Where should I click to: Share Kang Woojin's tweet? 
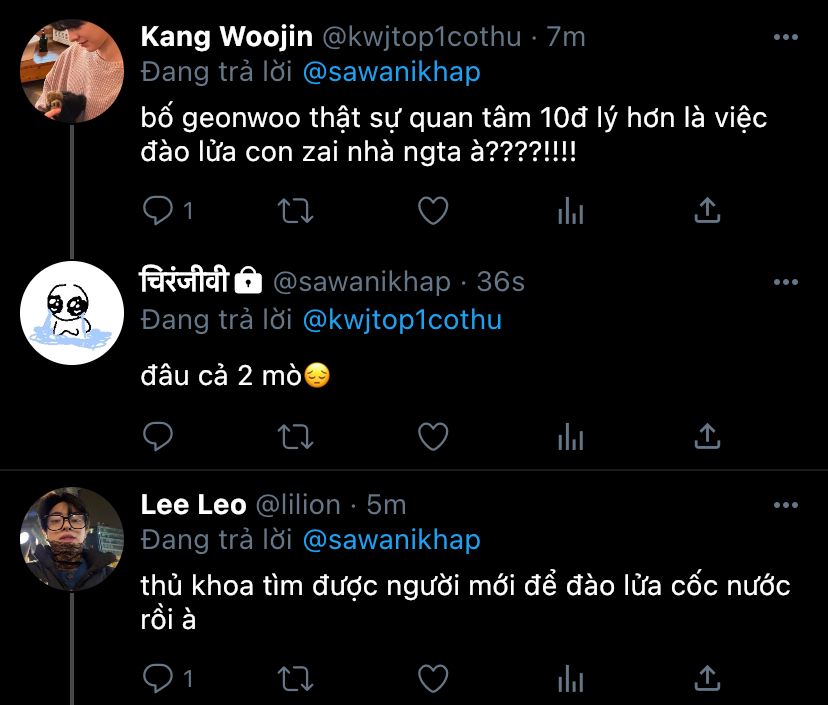click(707, 210)
